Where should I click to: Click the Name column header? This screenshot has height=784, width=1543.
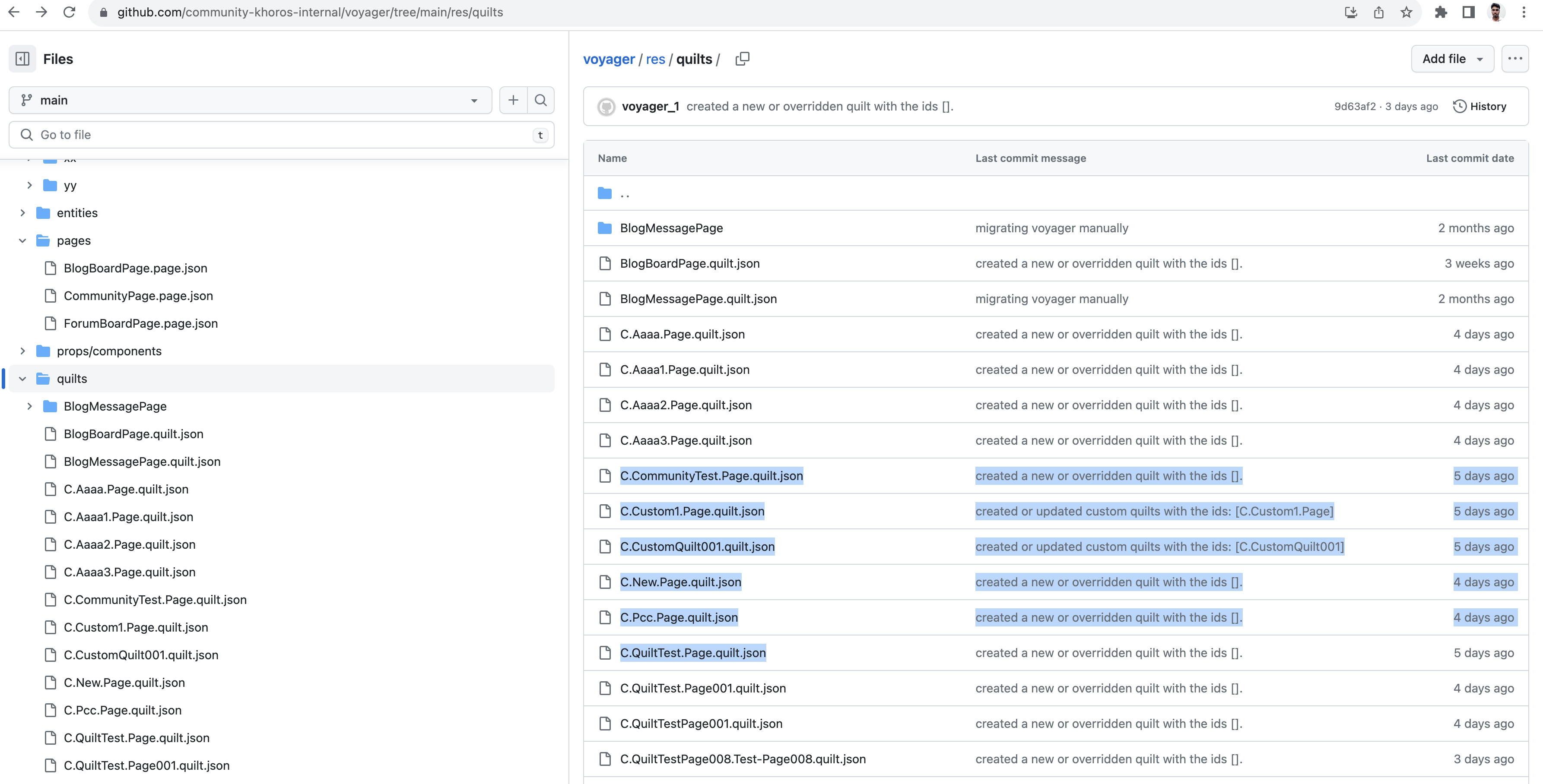[612, 158]
